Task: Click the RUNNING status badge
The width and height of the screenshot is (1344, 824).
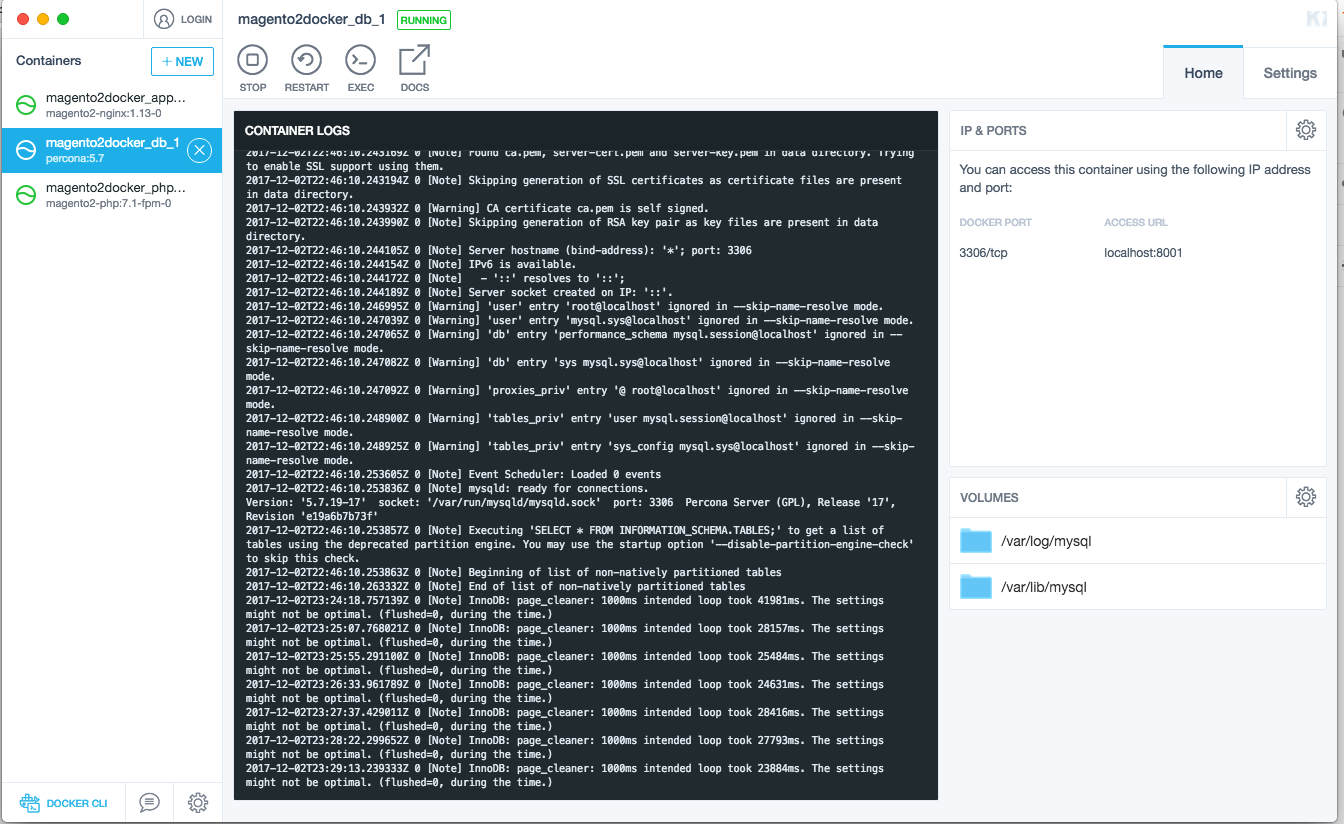Action: [423, 20]
